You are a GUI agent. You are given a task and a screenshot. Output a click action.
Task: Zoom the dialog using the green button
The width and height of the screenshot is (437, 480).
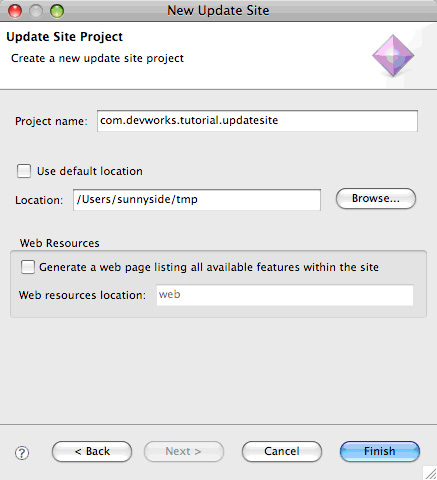coord(57,11)
